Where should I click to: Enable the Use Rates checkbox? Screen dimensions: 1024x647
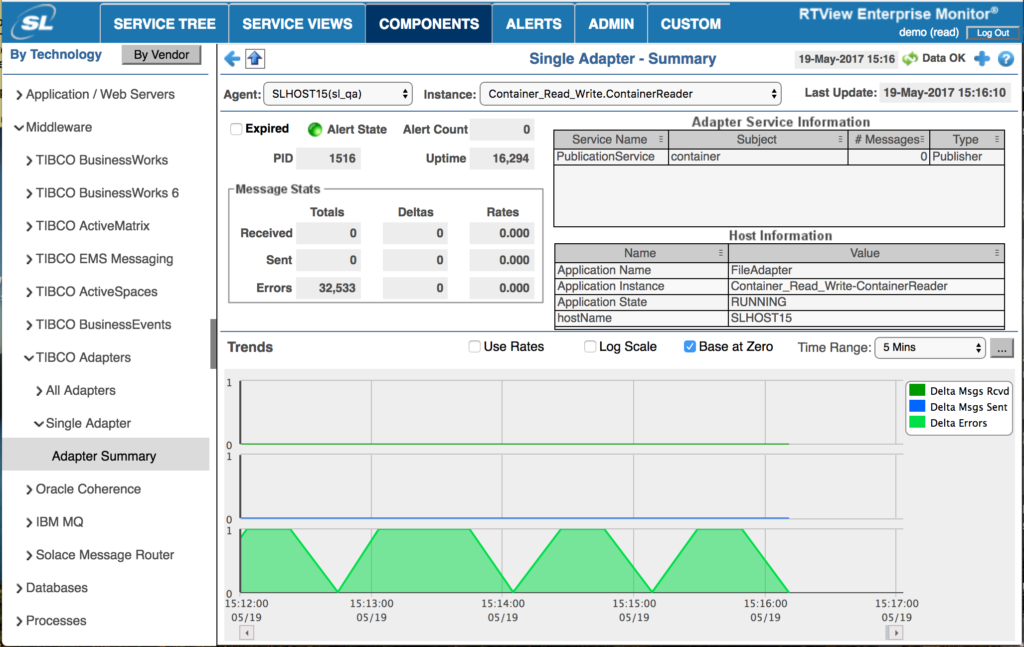(475, 347)
